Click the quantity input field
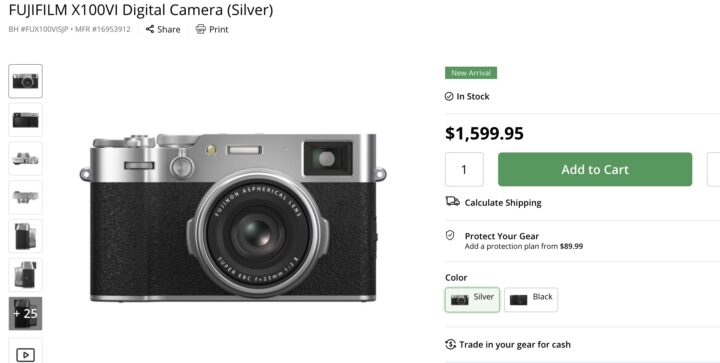The height and width of the screenshot is (363, 720). click(464, 169)
